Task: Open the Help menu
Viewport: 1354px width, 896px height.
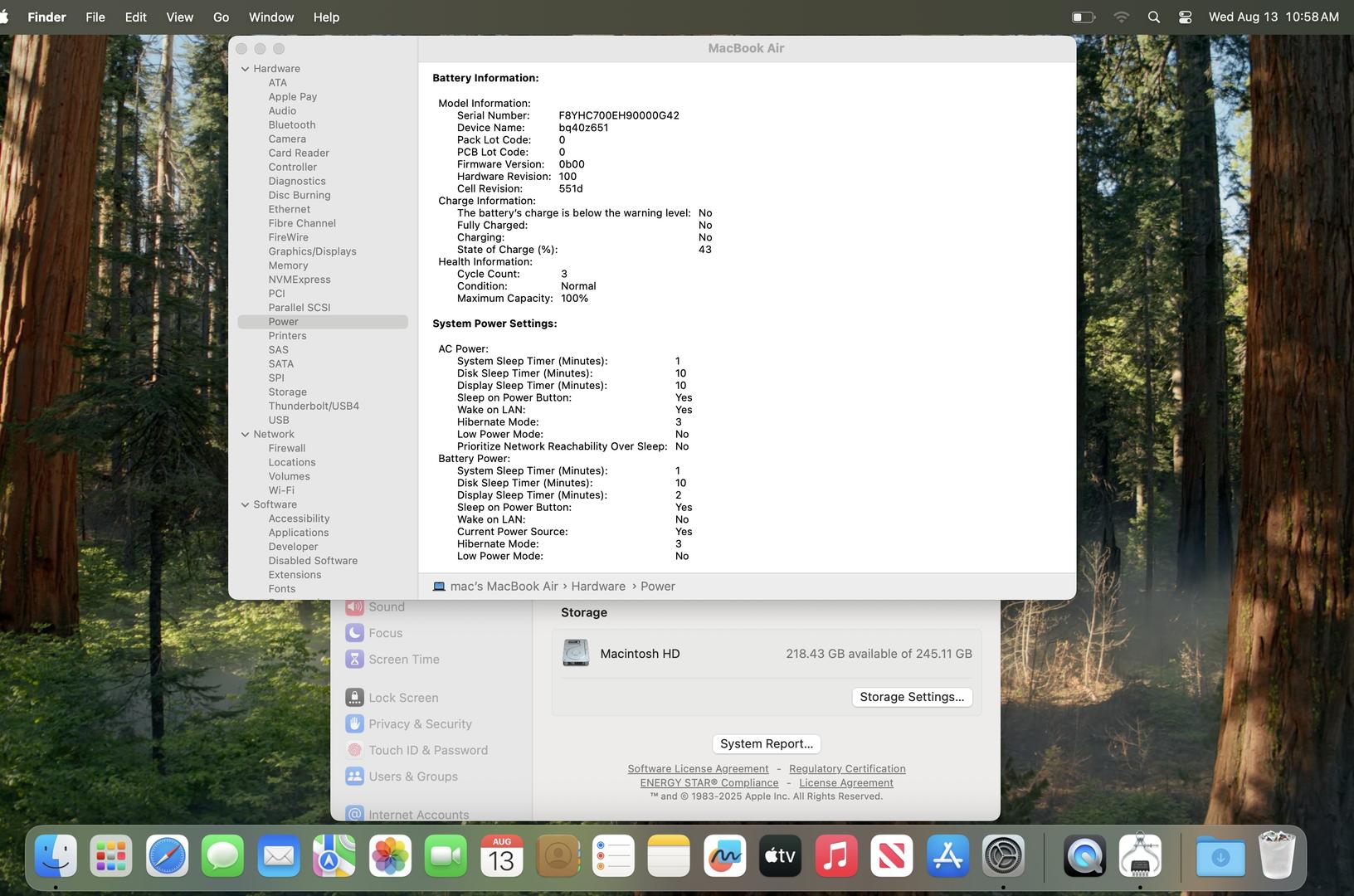Action: click(326, 17)
